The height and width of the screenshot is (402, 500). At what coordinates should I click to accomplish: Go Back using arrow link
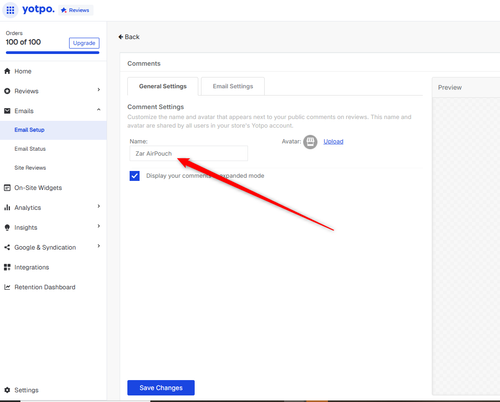click(129, 37)
